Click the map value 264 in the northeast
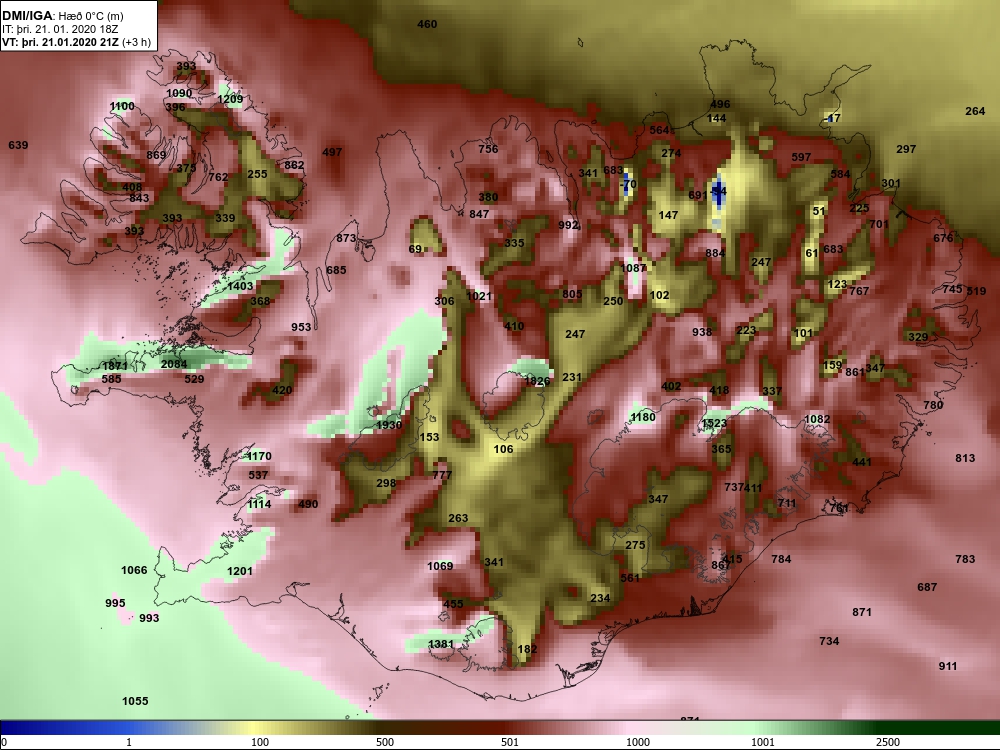The image size is (1000, 750). coord(974,111)
